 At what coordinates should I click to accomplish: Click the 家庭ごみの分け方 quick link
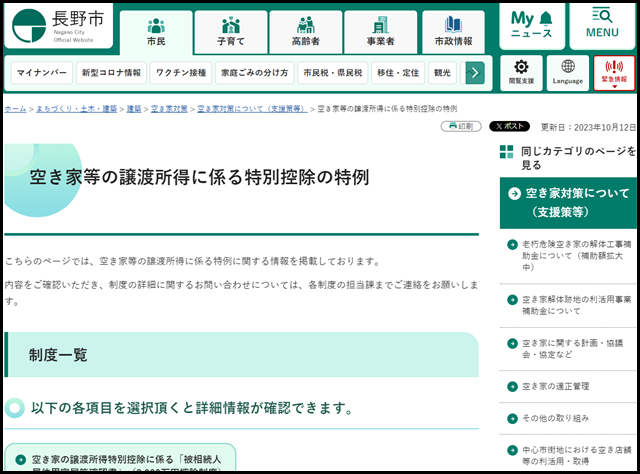point(255,73)
